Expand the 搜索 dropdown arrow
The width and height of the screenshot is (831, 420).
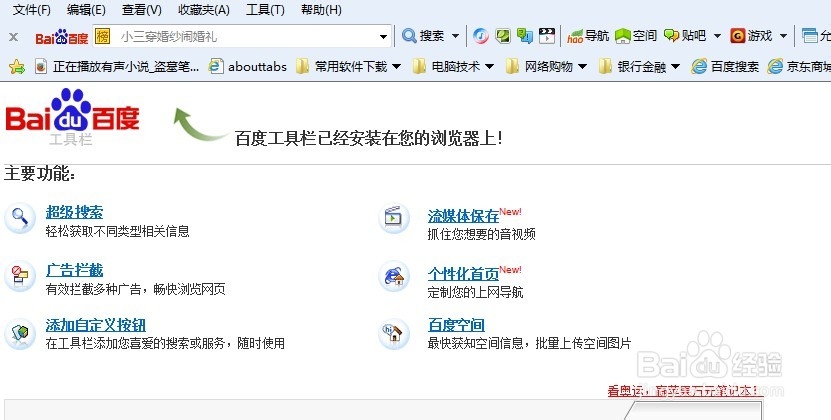(455, 37)
